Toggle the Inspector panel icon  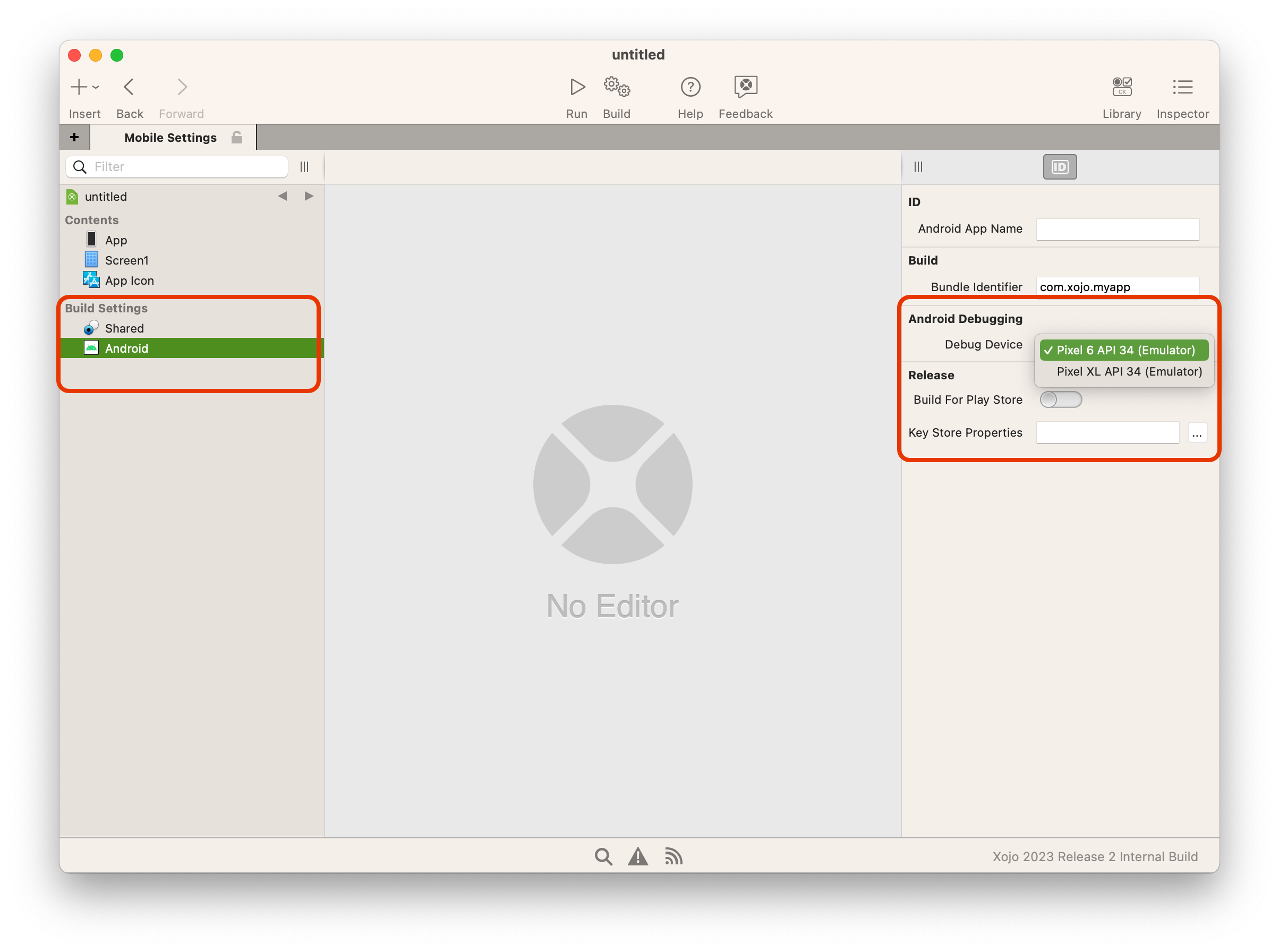click(1182, 87)
